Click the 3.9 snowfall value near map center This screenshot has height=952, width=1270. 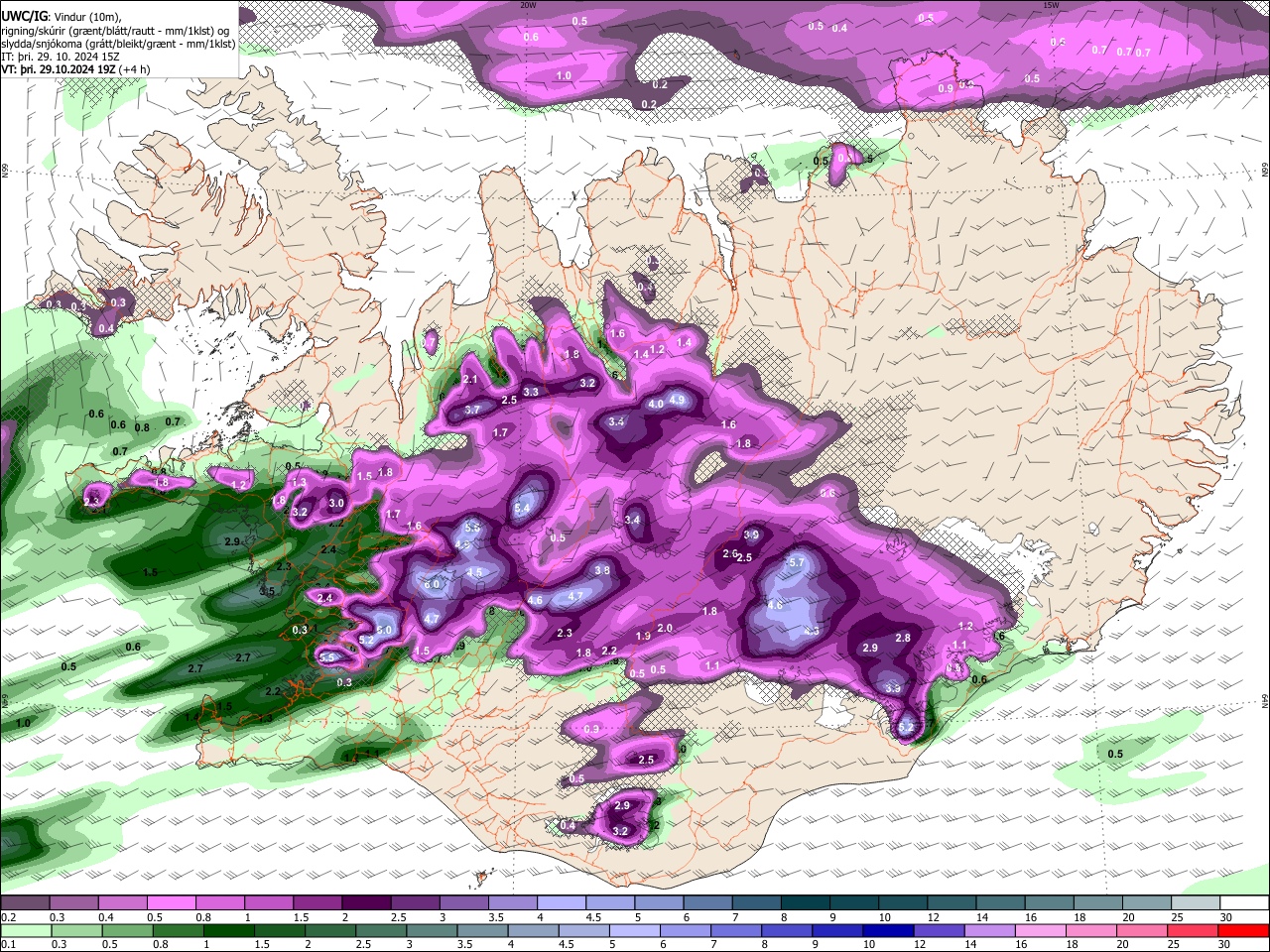point(751,535)
